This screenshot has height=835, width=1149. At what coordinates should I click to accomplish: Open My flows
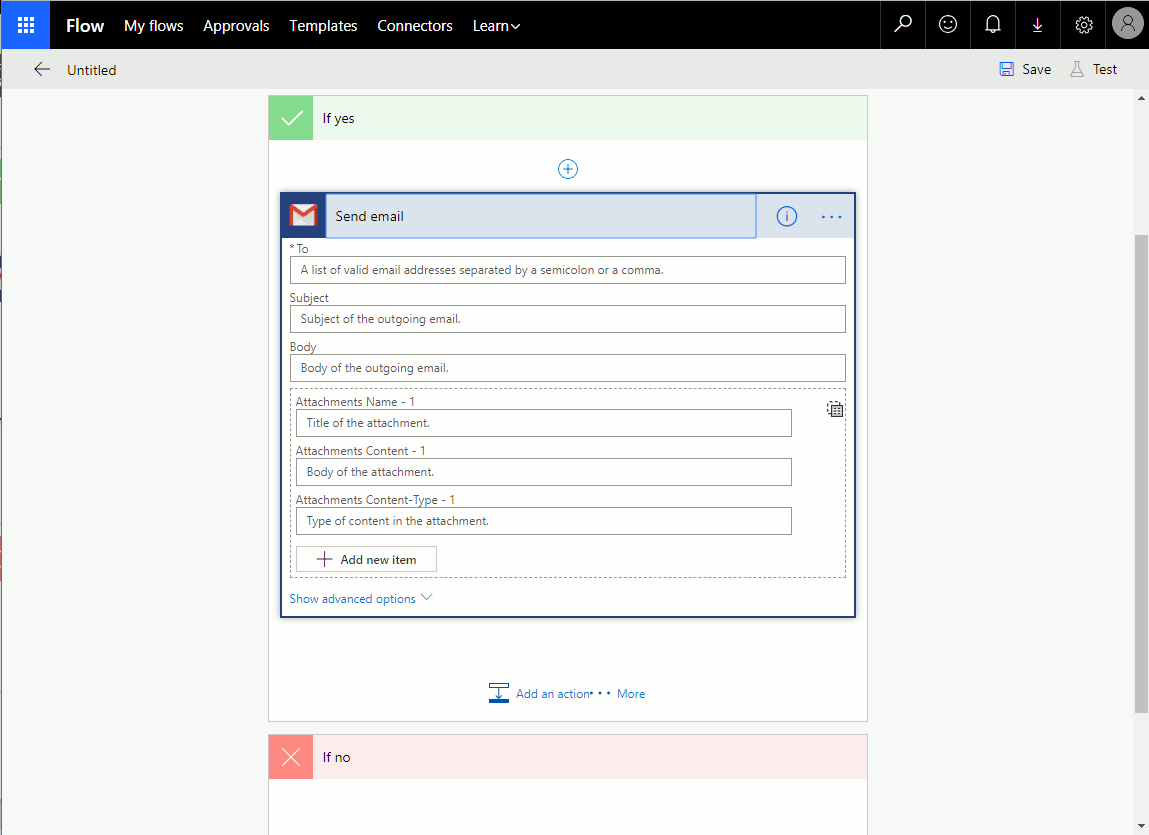(154, 26)
